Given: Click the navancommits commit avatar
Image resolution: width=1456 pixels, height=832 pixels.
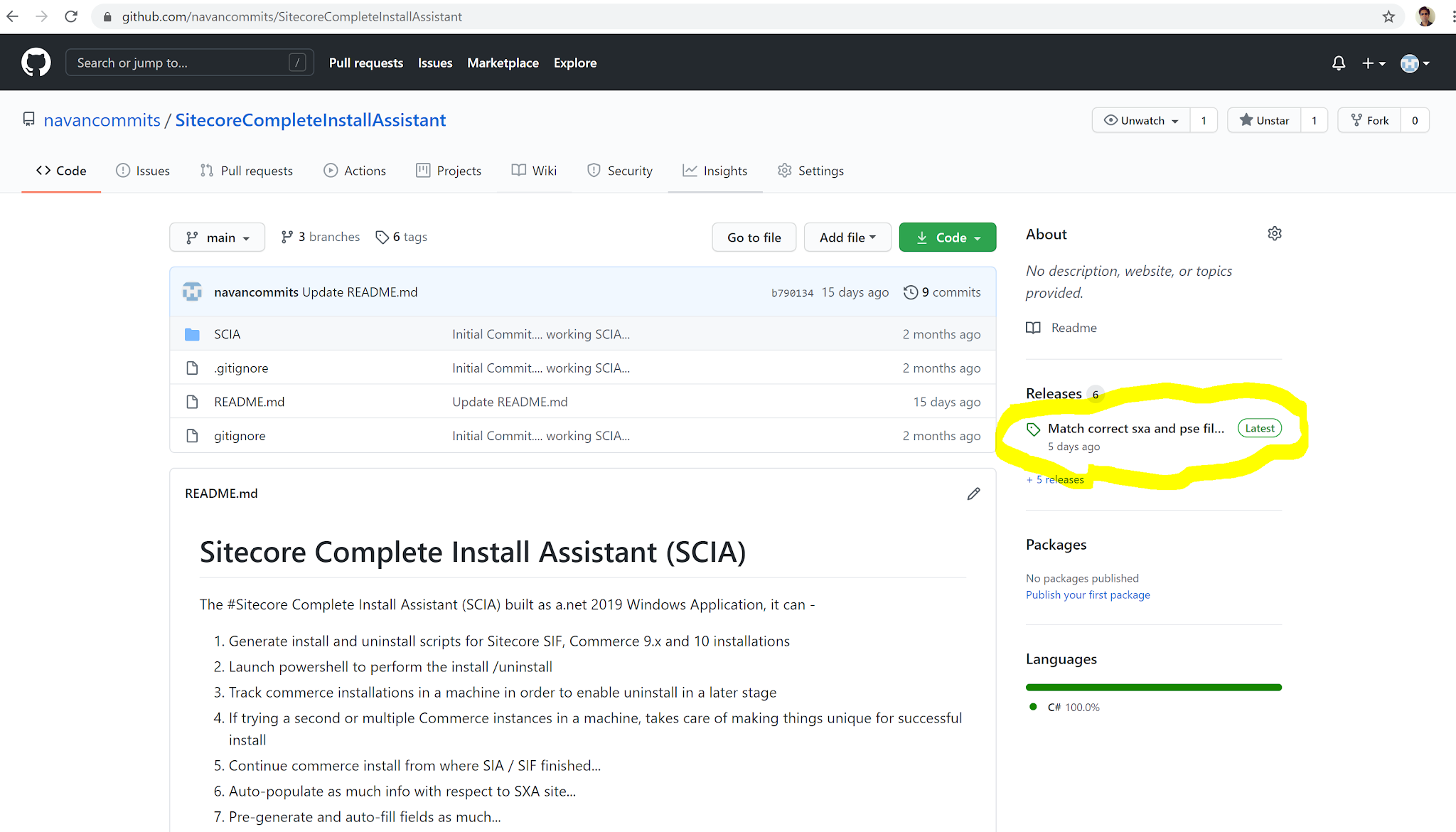Looking at the screenshot, I should [x=192, y=292].
